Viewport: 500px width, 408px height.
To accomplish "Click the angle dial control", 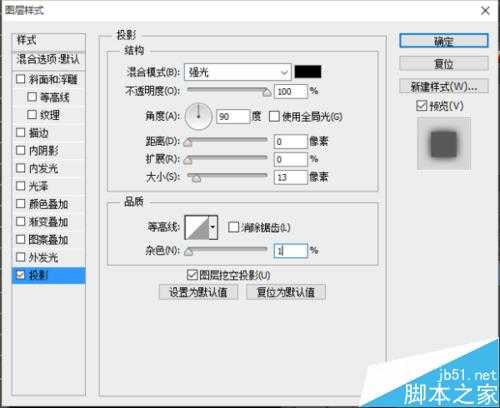I will pyautogui.click(x=199, y=116).
